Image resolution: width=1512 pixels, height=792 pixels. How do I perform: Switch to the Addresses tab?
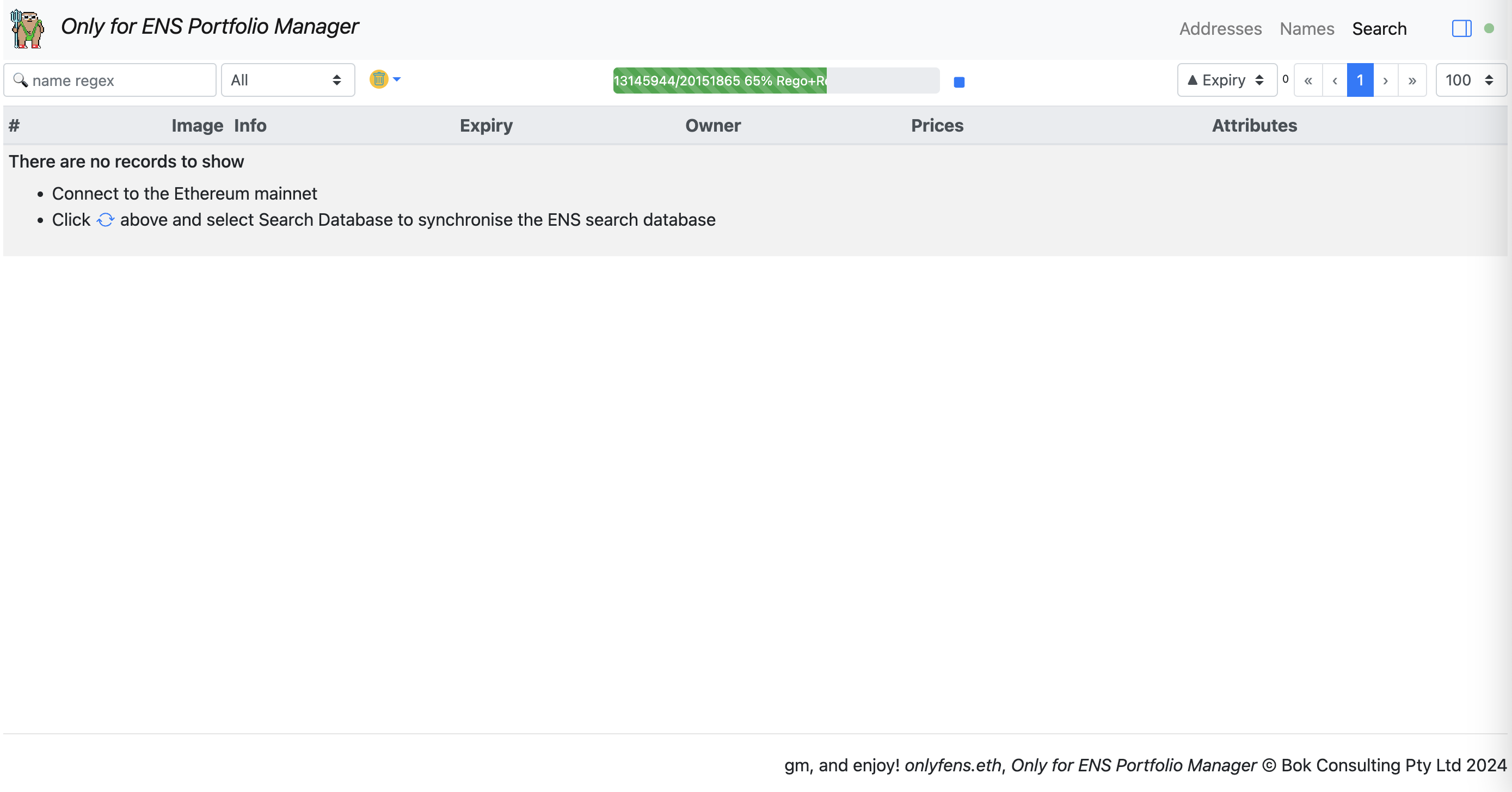coord(1220,29)
